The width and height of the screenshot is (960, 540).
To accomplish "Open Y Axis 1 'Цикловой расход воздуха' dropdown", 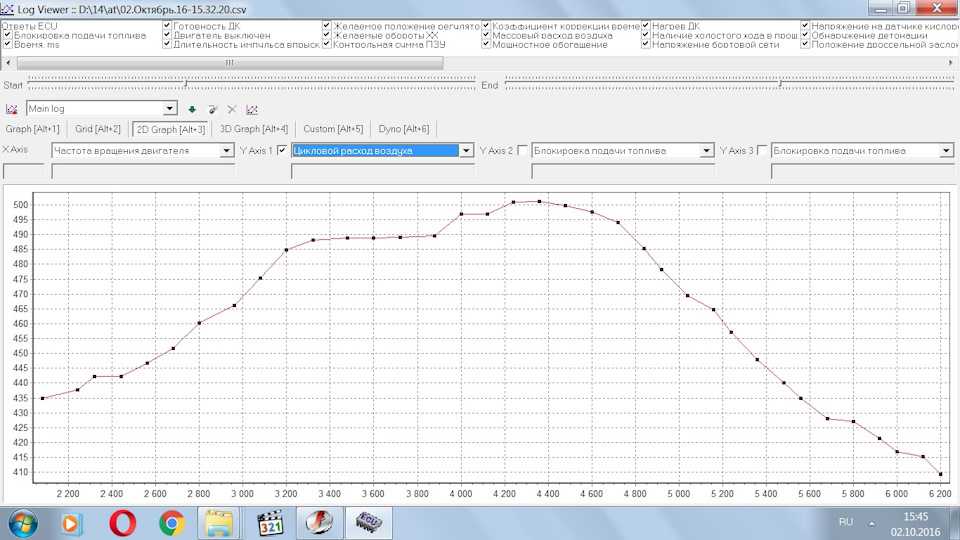I will pyautogui.click(x=466, y=151).
